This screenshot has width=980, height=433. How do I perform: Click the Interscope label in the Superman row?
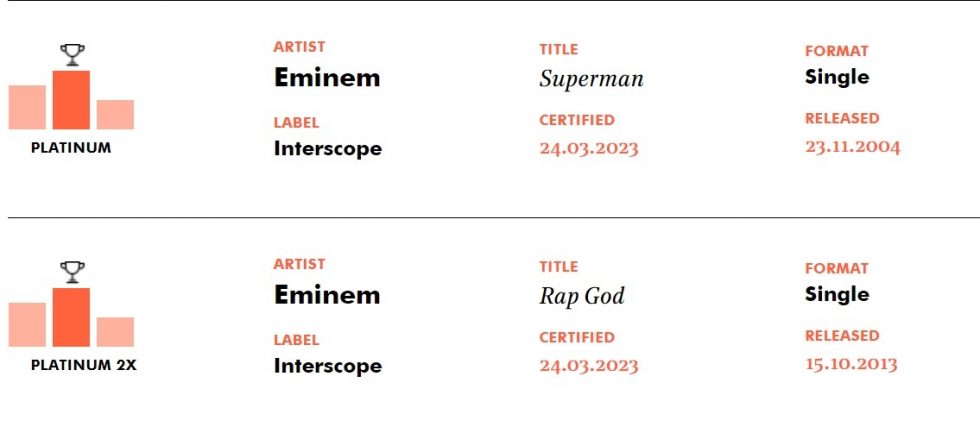tap(328, 149)
